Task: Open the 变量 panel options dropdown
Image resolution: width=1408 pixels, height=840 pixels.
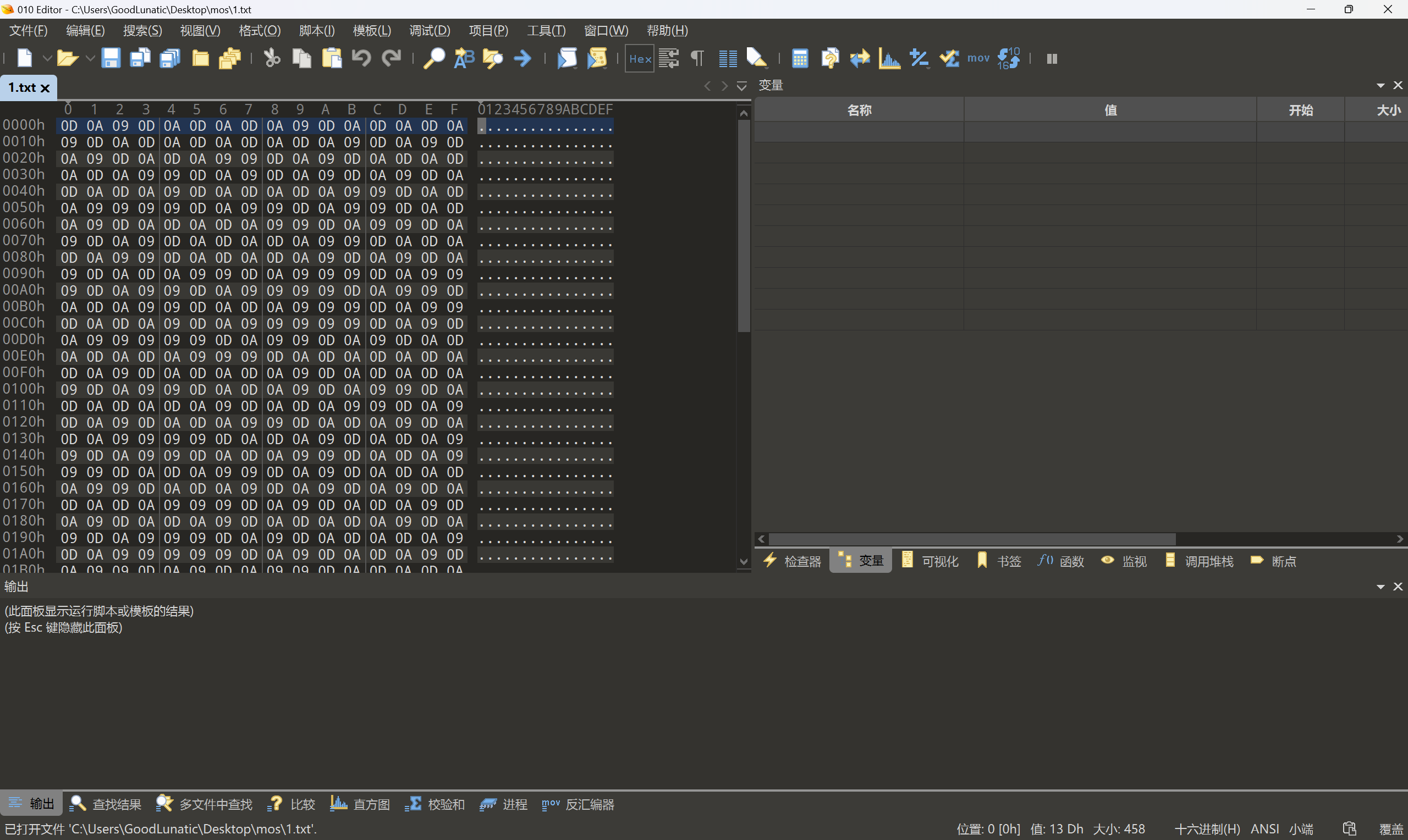Action: (1380, 85)
